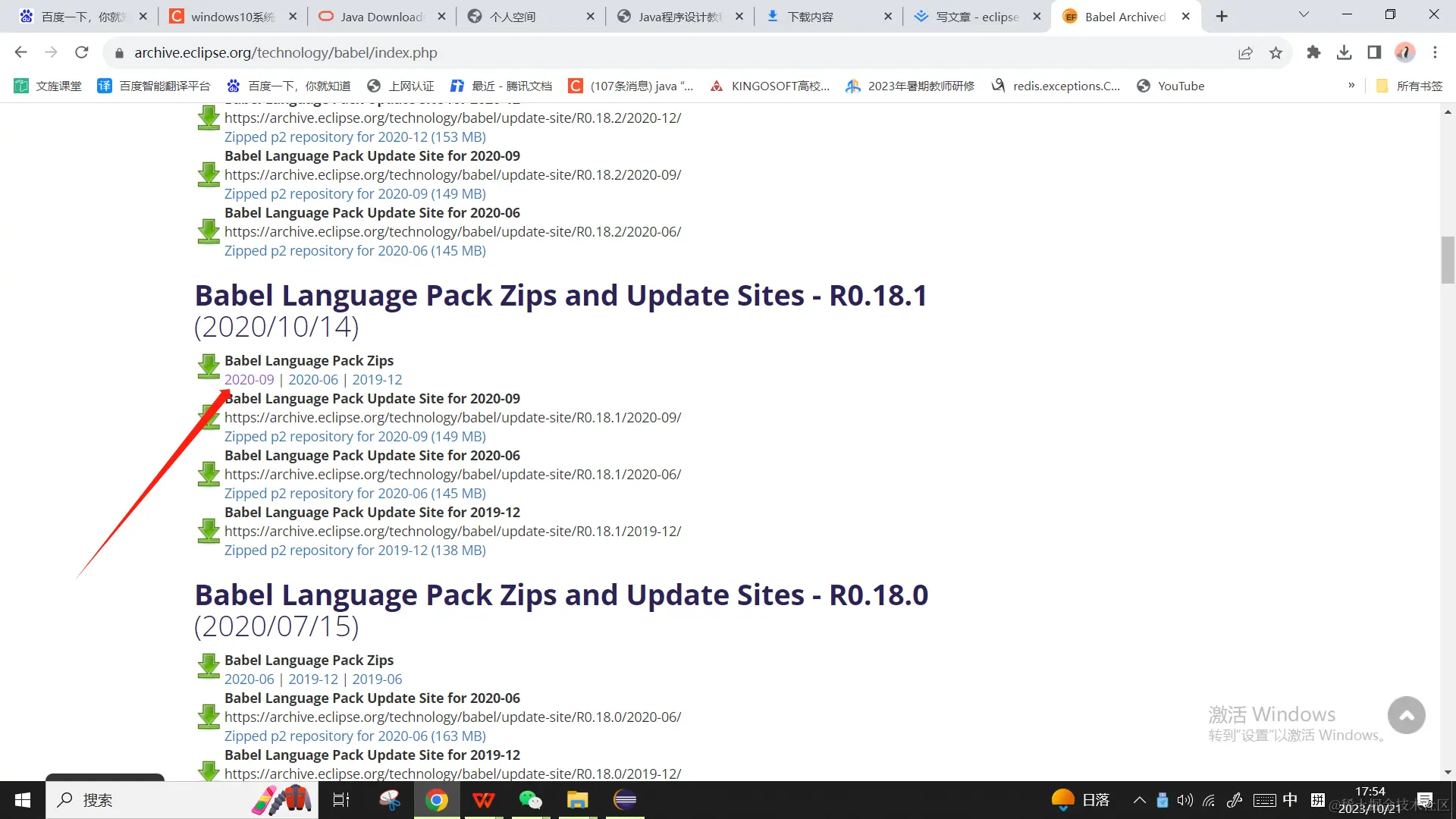Expand hidden bookmarks chevron
The width and height of the screenshot is (1456, 819).
[1351, 86]
